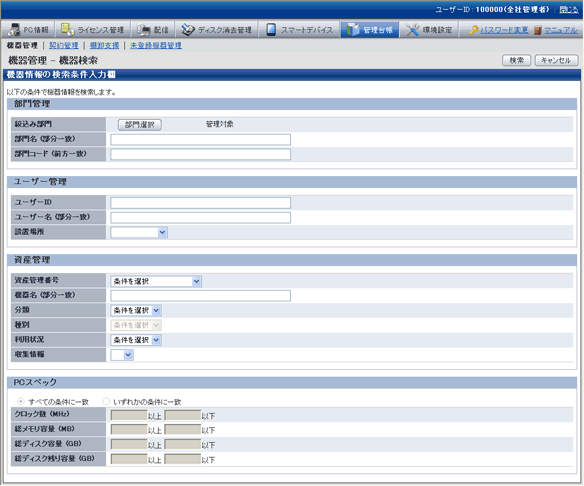Select the すべての条件に一致 radio button
Image resolution: width=584 pixels, height=486 pixels.
pos(21,401)
